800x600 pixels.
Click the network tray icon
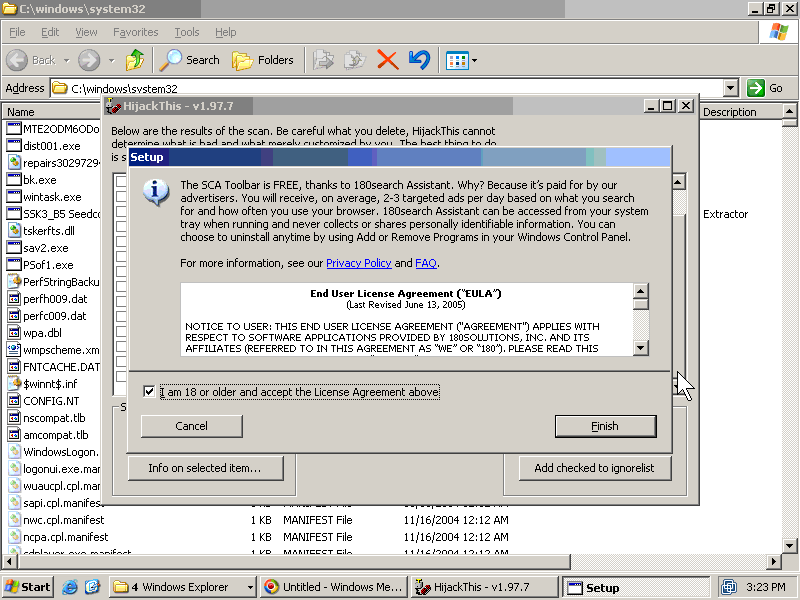point(729,587)
